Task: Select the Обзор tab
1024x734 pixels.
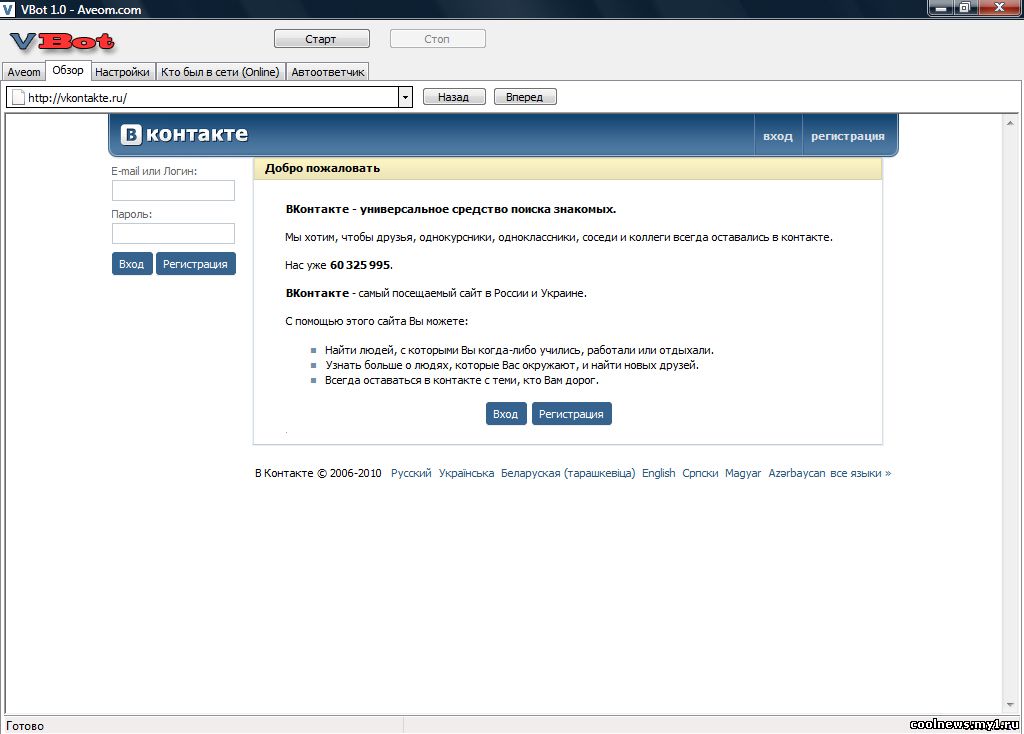Action: (x=68, y=71)
